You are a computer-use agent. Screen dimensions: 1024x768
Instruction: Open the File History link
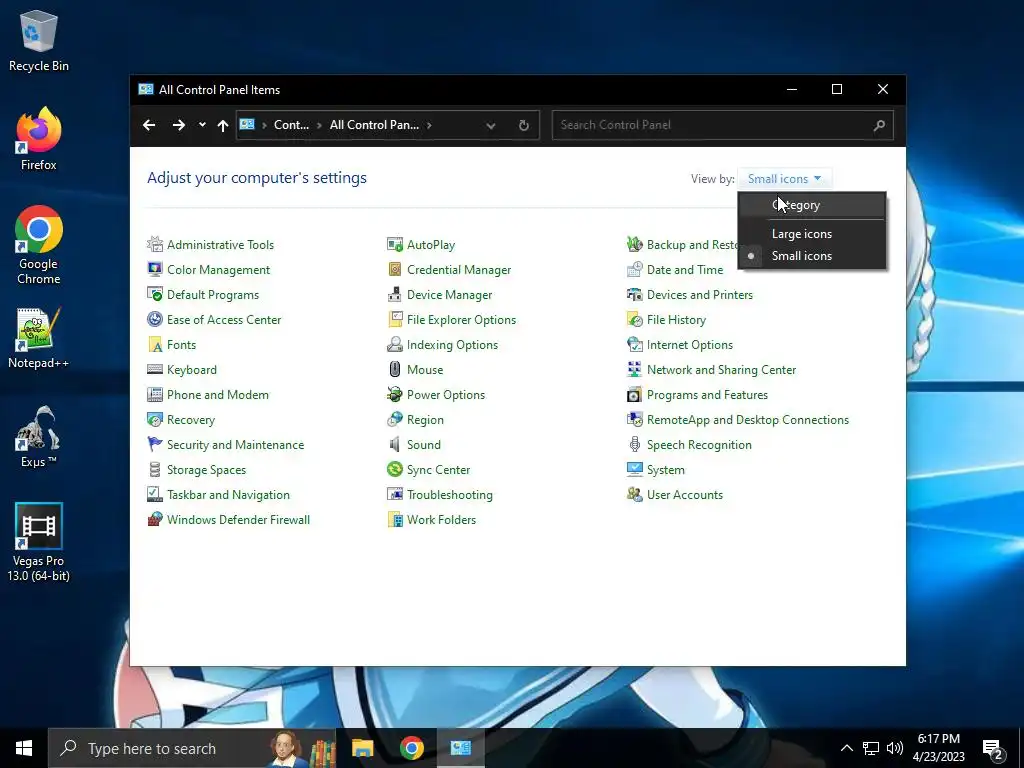click(676, 320)
